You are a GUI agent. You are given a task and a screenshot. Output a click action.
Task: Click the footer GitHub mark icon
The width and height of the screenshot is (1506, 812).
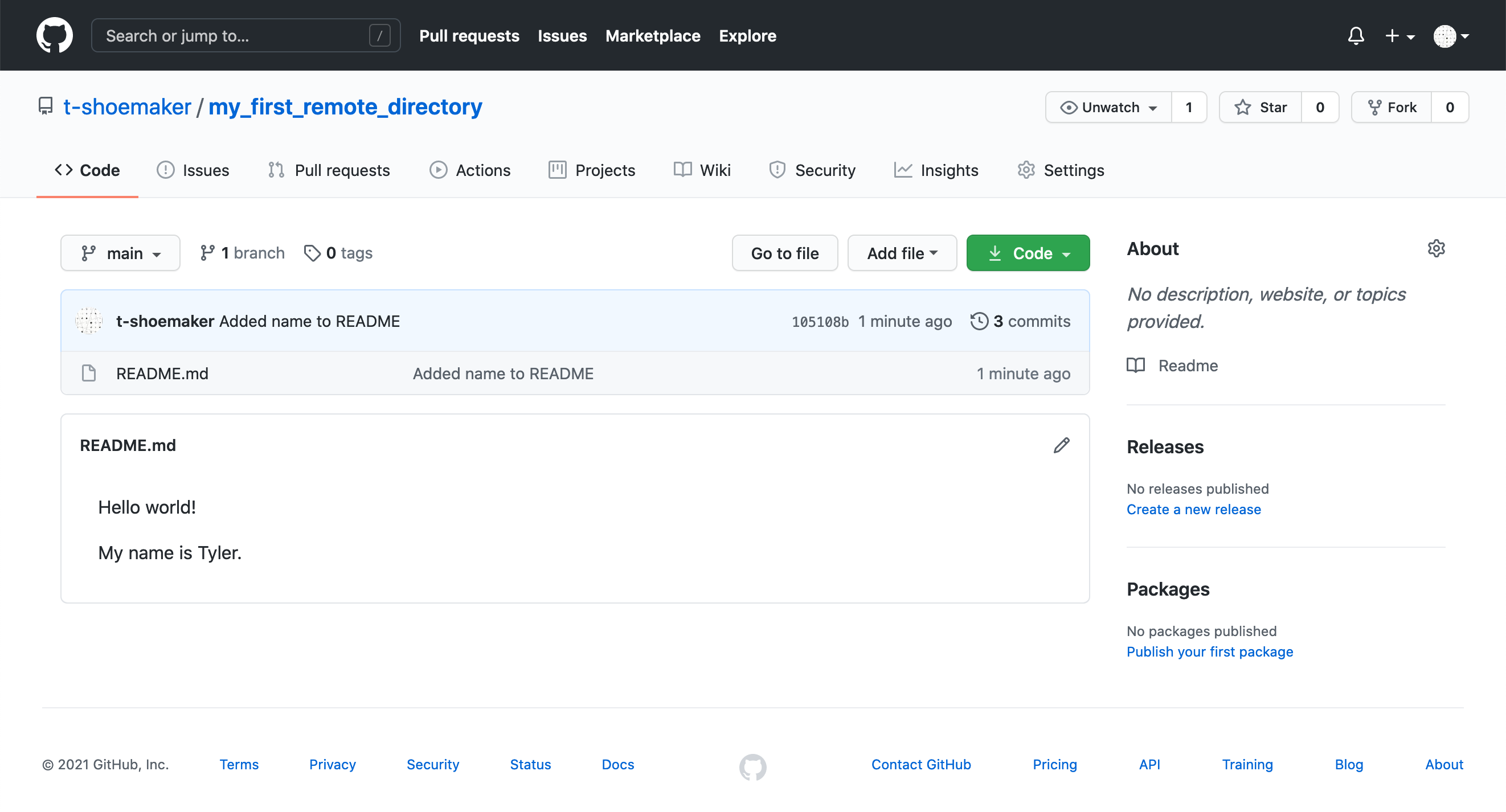[752, 767]
